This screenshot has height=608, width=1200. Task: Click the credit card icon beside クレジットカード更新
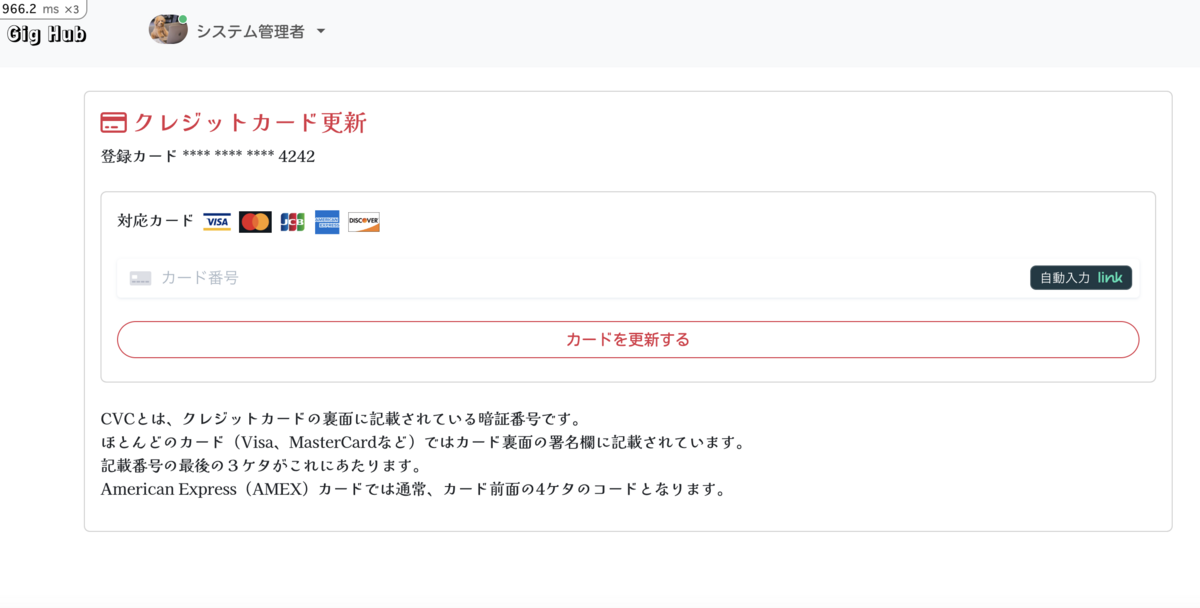[113, 122]
